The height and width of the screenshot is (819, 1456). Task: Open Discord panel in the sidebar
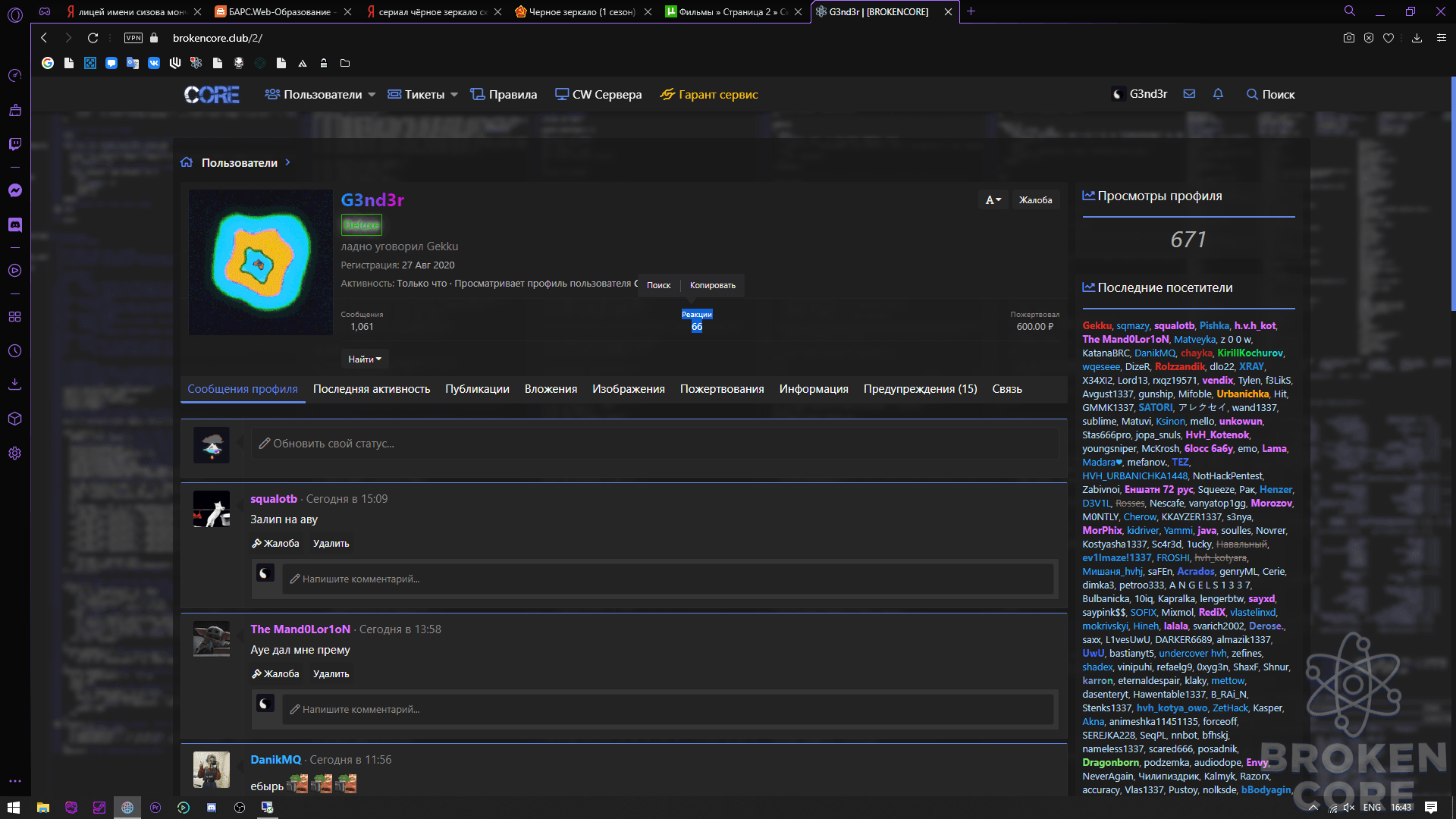[x=14, y=224]
